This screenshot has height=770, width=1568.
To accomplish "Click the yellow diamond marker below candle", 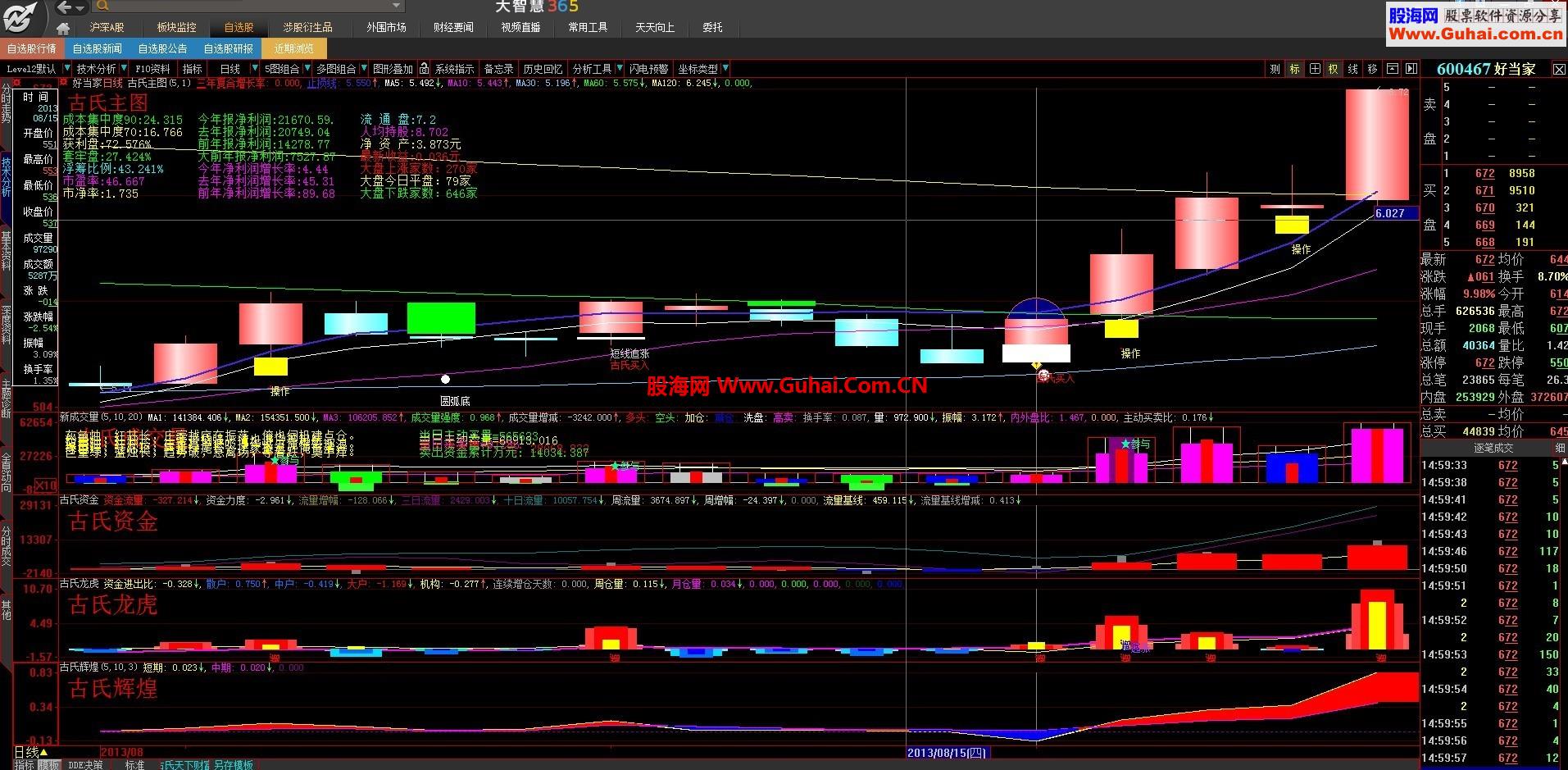I will coord(1036,365).
